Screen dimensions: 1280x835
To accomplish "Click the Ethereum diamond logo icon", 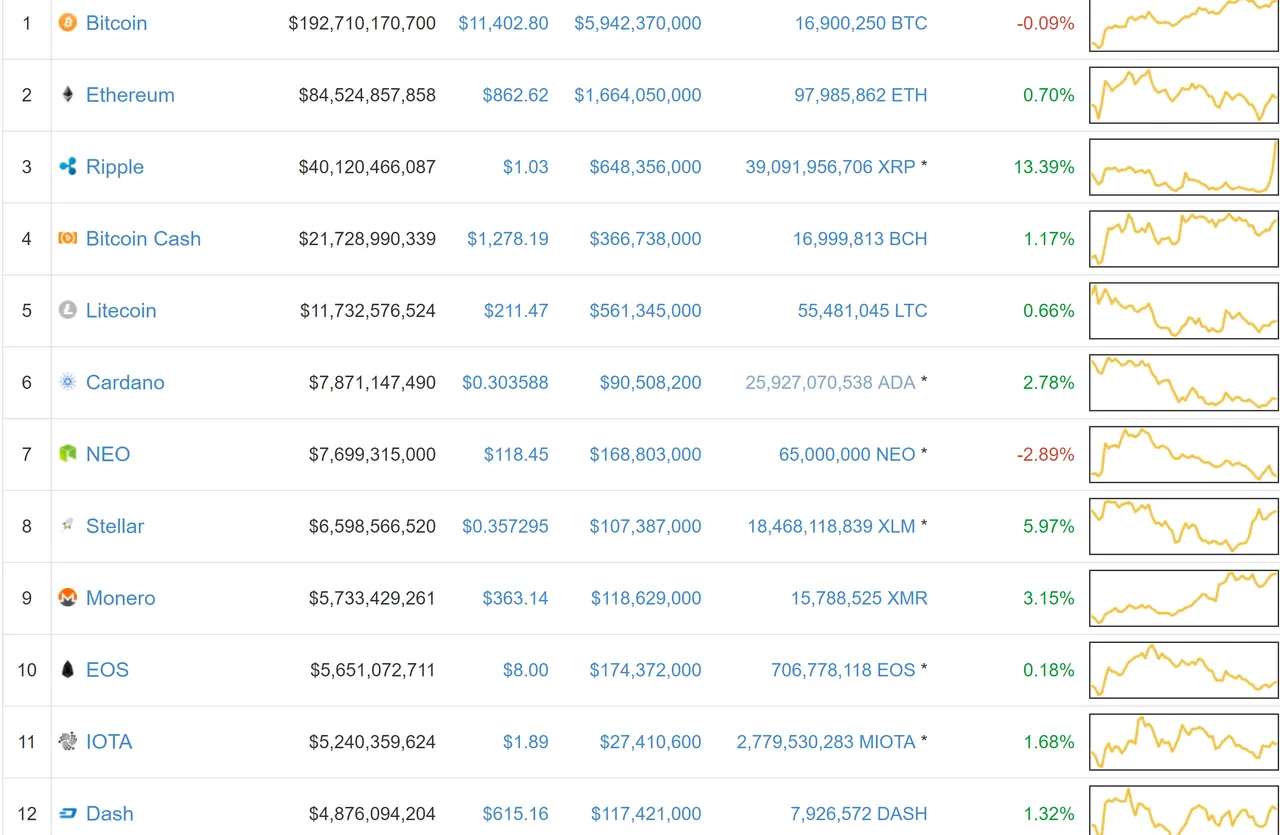I will pos(67,94).
